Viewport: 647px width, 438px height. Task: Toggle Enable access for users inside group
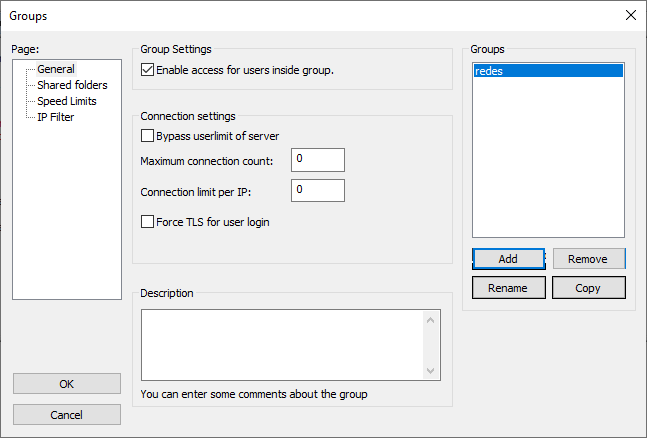point(149,70)
